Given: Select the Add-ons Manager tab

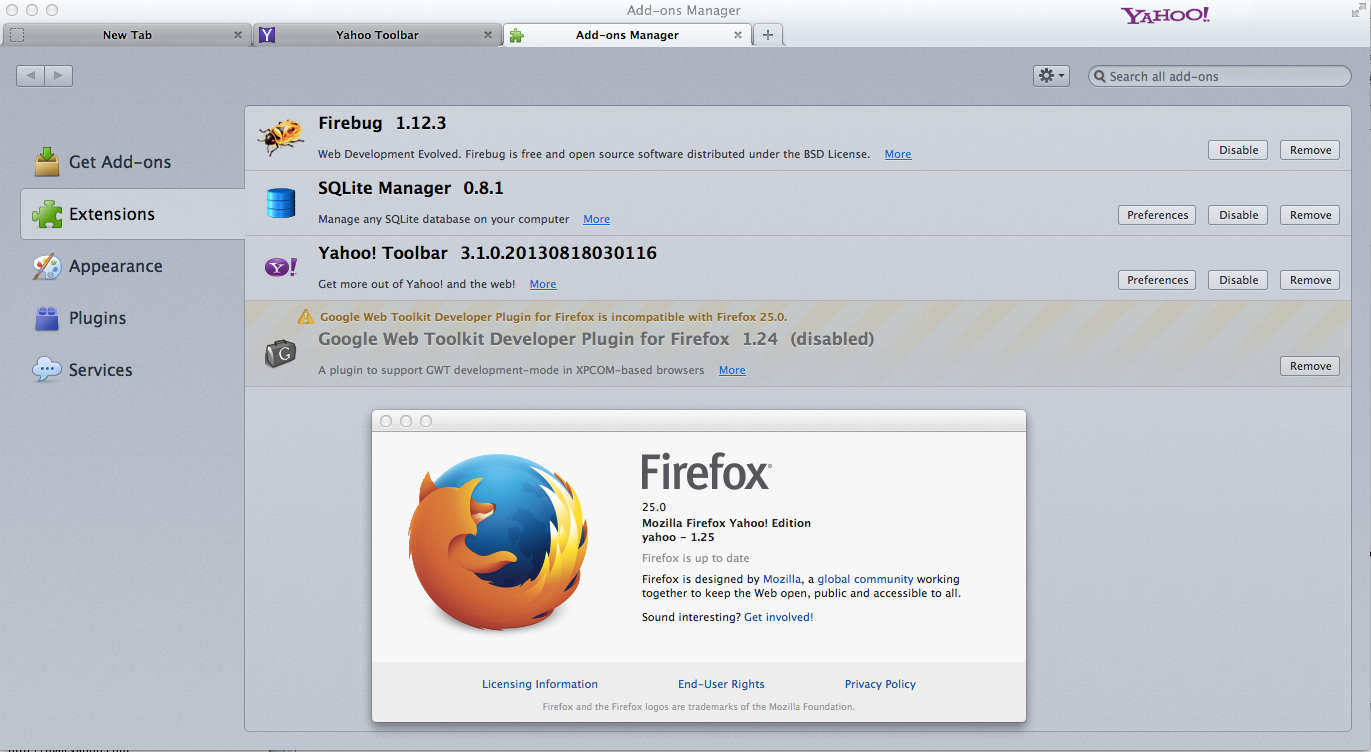Looking at the screenshot, I should [627, 35].
